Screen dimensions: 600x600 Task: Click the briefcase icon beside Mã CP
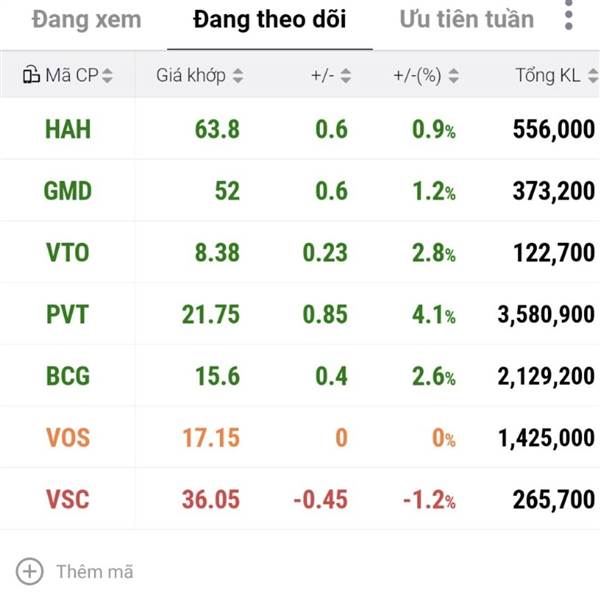[x=30, y=75]
